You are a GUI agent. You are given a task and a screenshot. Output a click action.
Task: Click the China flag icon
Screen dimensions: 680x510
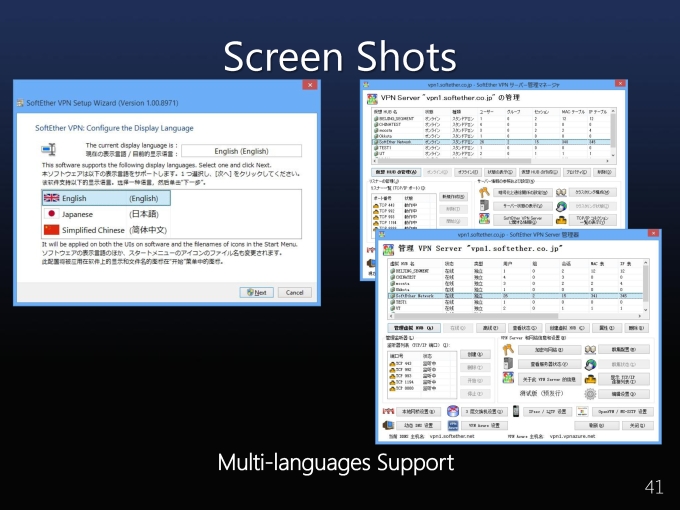(52, 229)
